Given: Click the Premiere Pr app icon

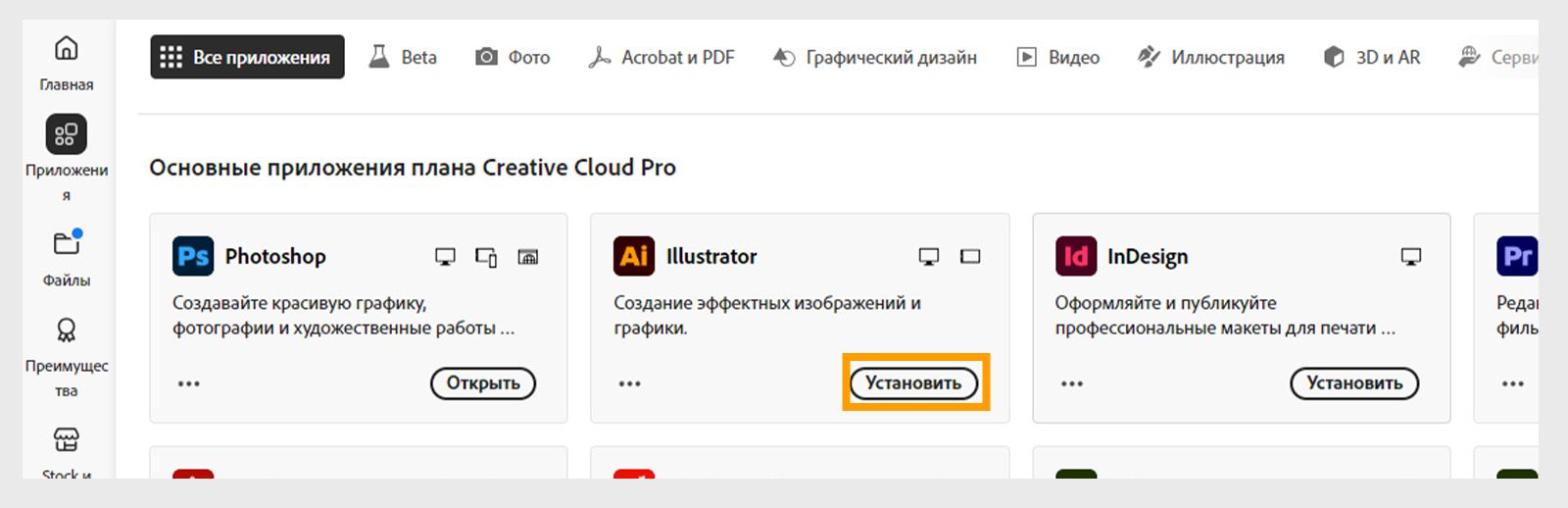Looking at the screenshot, I should [x=1517, y=256].
